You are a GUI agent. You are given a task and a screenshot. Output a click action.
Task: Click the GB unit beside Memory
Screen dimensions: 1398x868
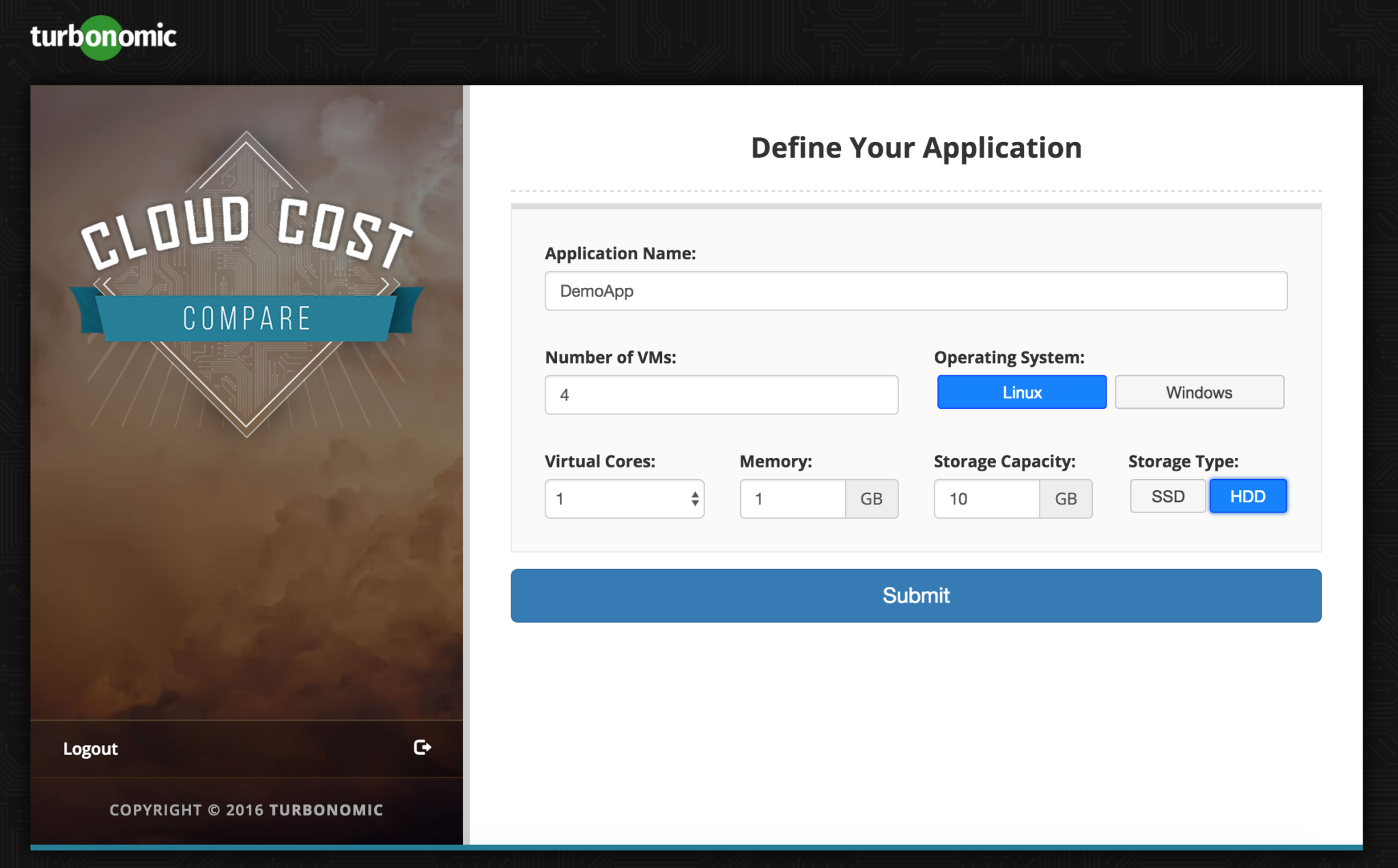pos(871,499)
